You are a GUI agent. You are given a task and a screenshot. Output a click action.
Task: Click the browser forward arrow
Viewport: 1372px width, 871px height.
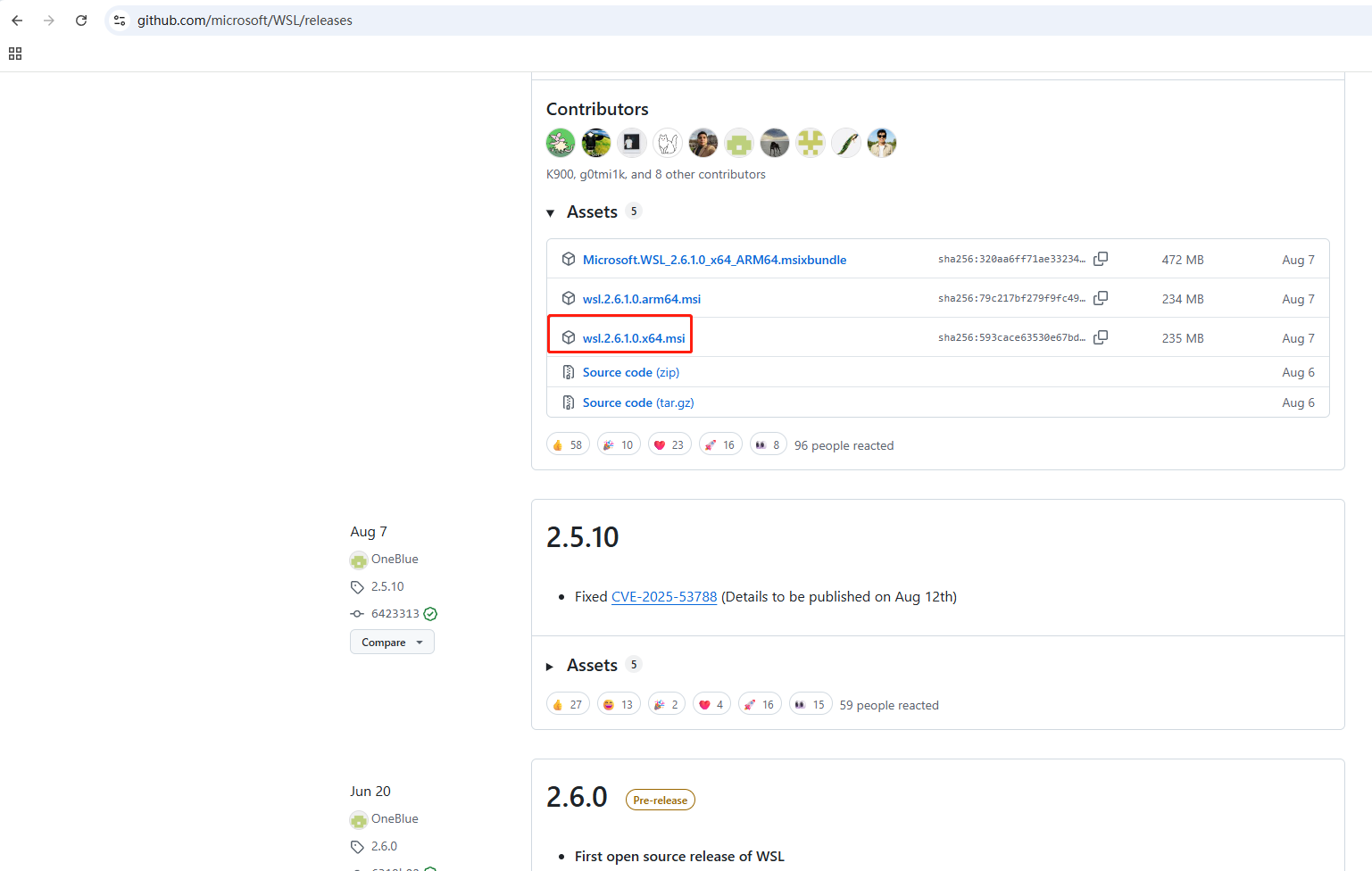click(49, 21)
